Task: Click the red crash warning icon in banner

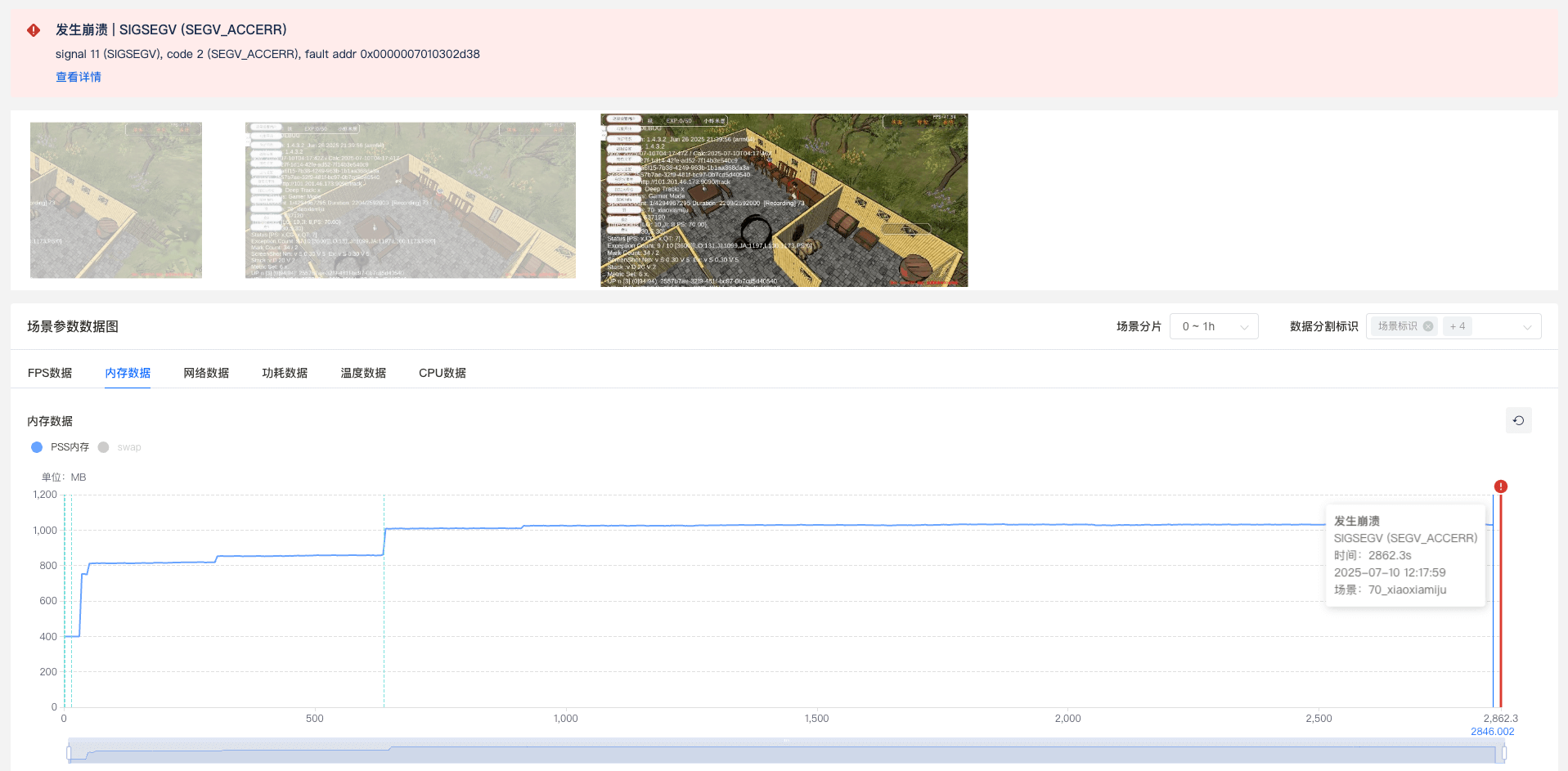Action: coord(34,30)
